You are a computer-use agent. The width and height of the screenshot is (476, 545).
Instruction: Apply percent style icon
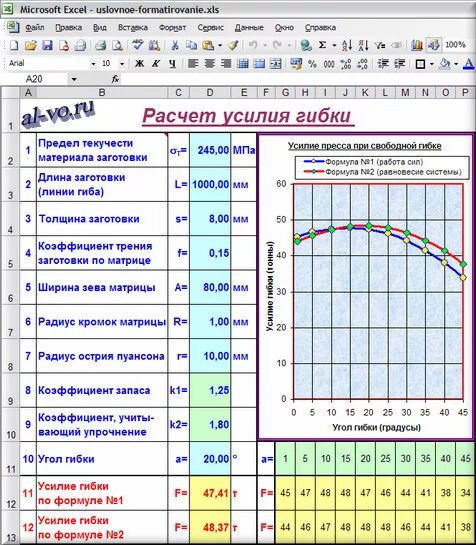pyautogui.click(x=312, y=64)
